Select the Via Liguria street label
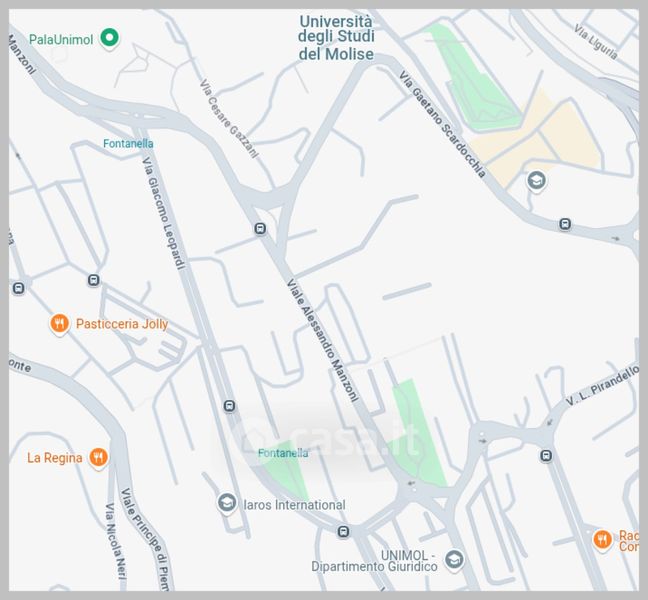This screenshot has width=648, height=600. (x=596, y=42)
